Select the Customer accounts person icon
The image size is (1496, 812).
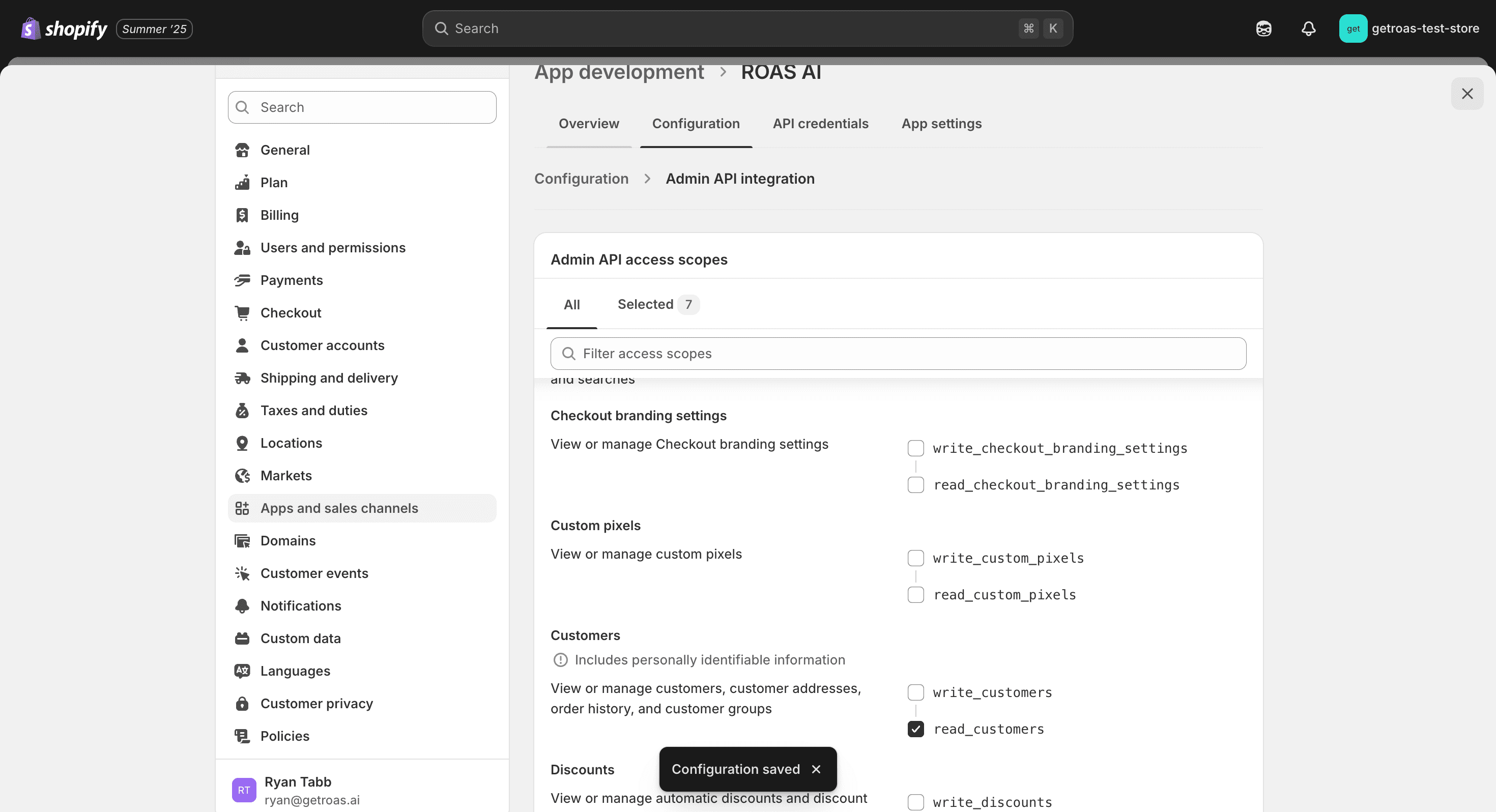coord(242,345)
